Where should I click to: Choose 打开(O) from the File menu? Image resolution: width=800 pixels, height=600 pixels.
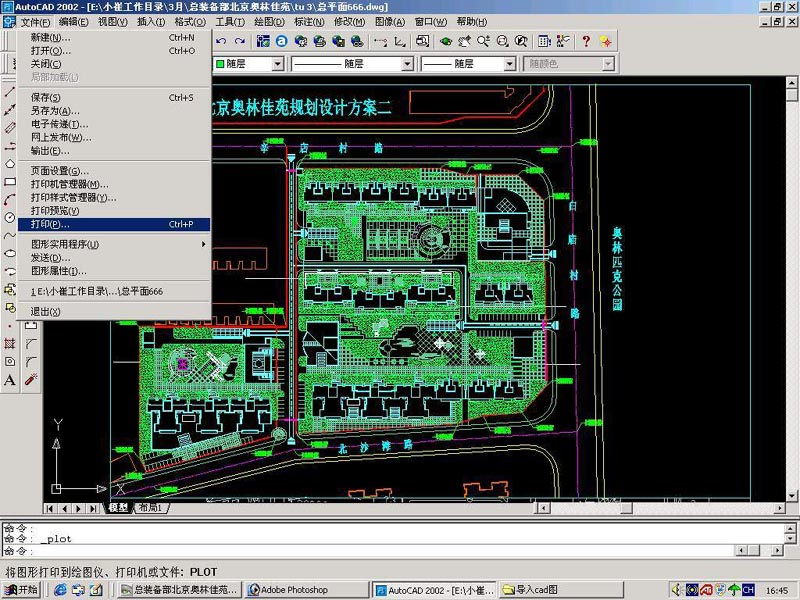(x=114, y=51)
